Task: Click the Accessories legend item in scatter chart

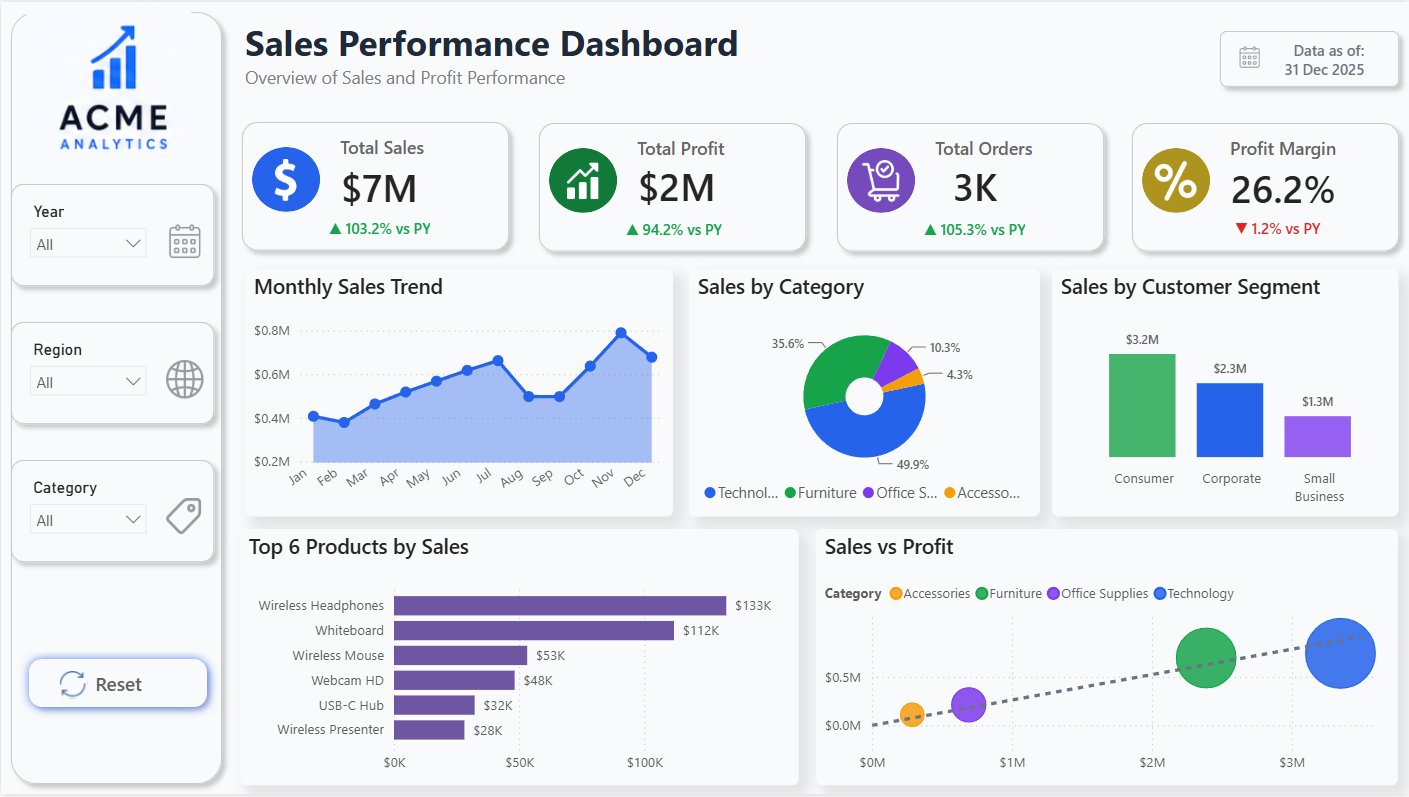Action: 930,593
